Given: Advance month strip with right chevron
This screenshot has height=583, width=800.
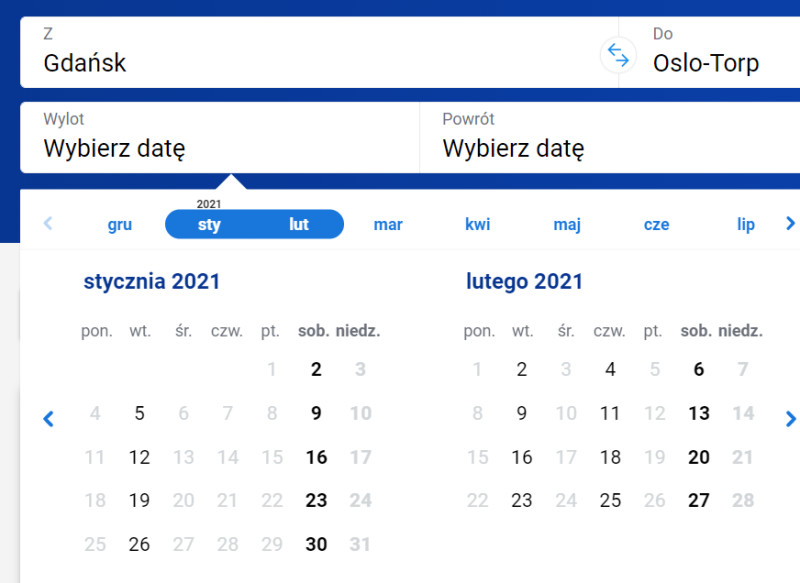Looking at the screenshot, I should pyautogui.click(x=790, y=223).
